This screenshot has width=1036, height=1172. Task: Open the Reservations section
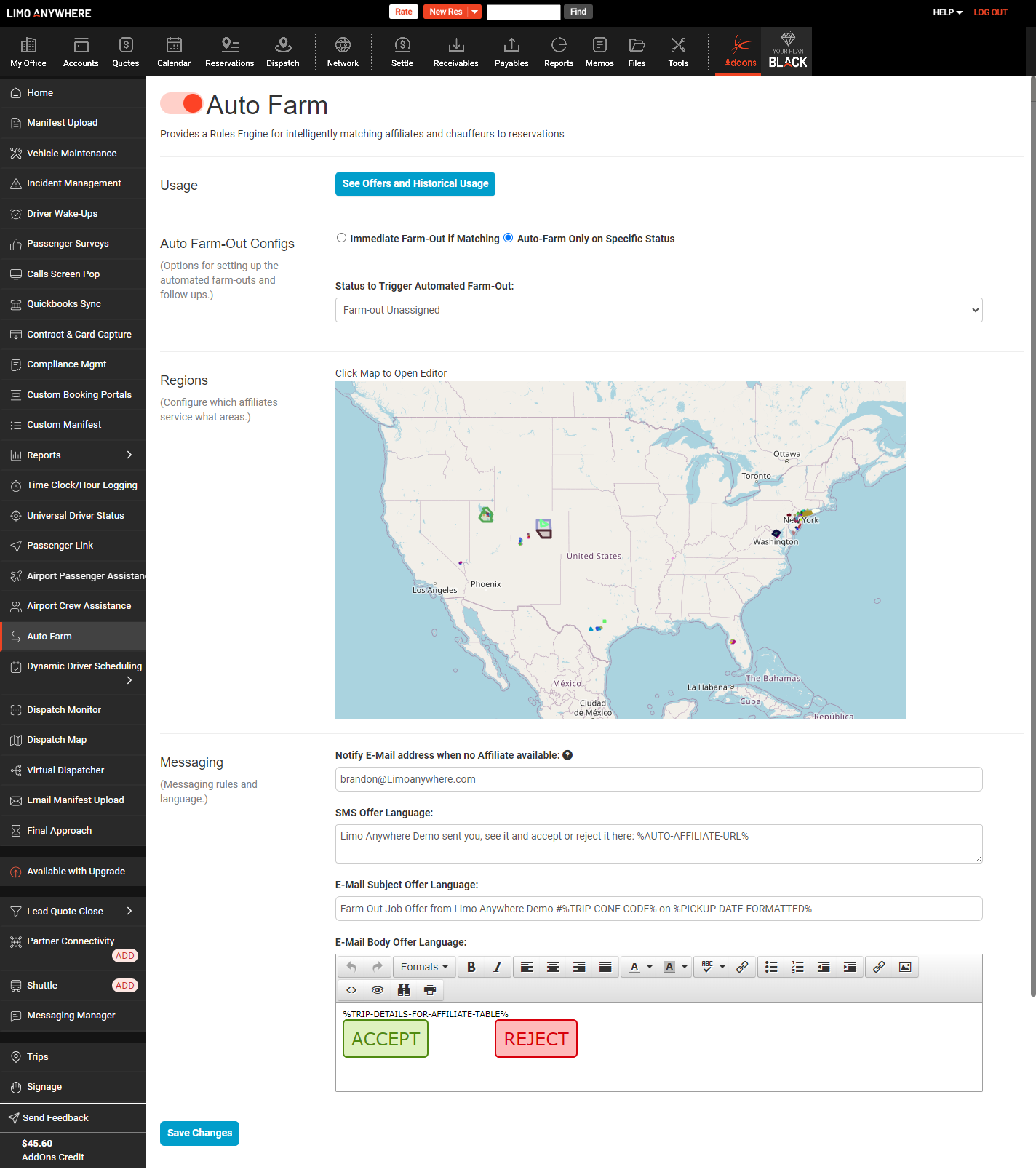click(230, 52)
